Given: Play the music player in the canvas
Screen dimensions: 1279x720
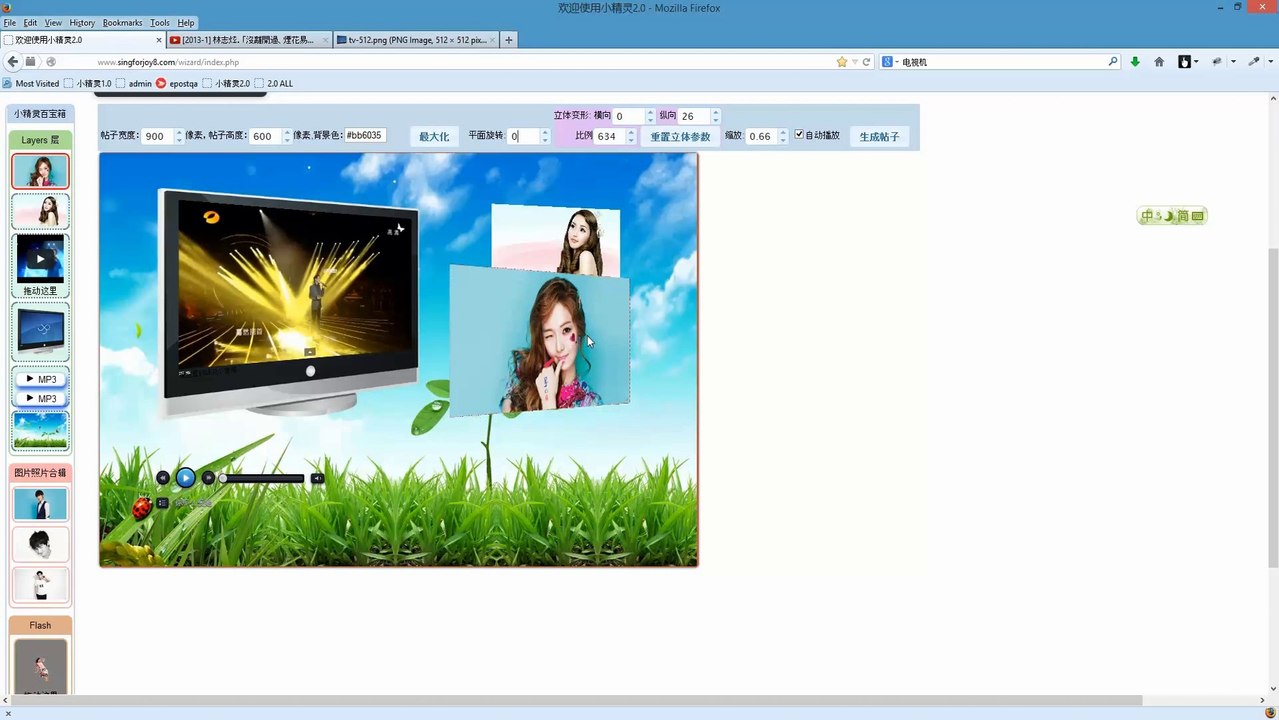Looking at the screenshot, I should [186, 478].
